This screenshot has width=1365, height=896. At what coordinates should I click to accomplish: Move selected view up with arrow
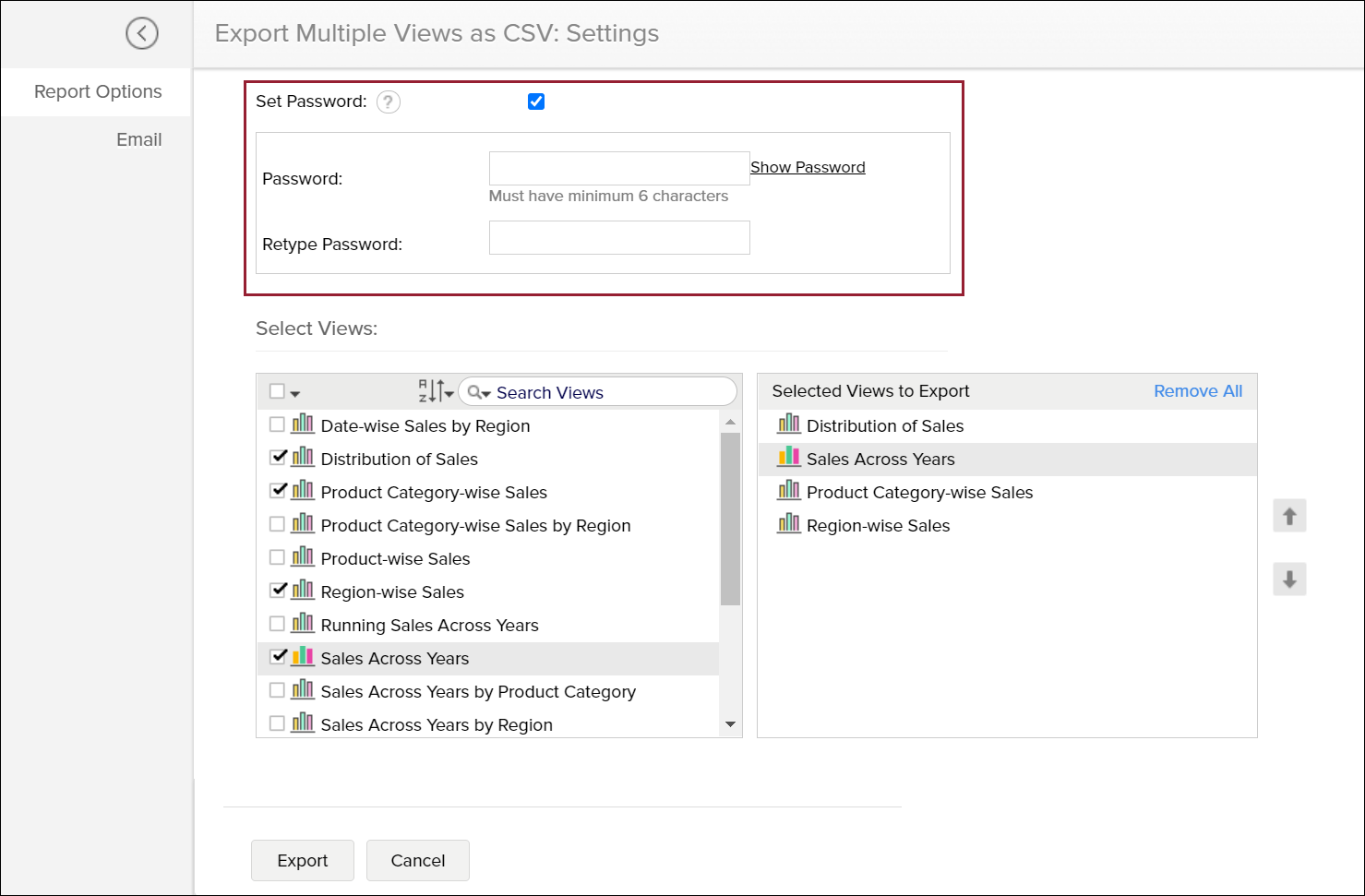[1289, 516]
